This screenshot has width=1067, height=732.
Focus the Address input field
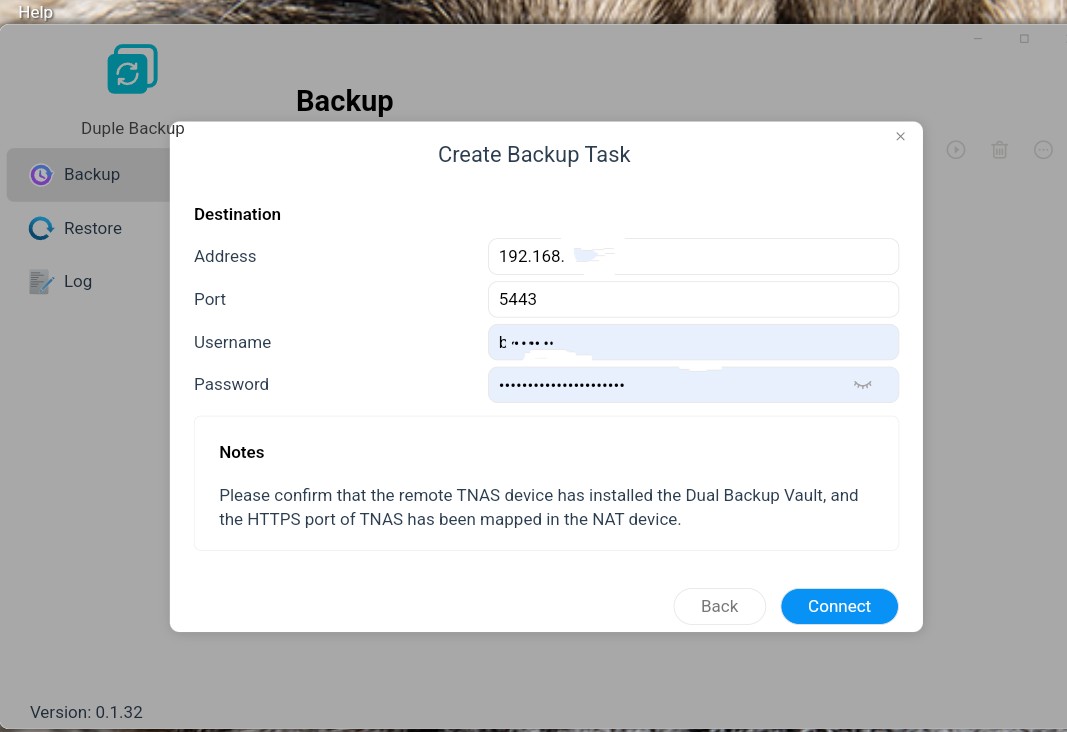[x=693, y=256]
